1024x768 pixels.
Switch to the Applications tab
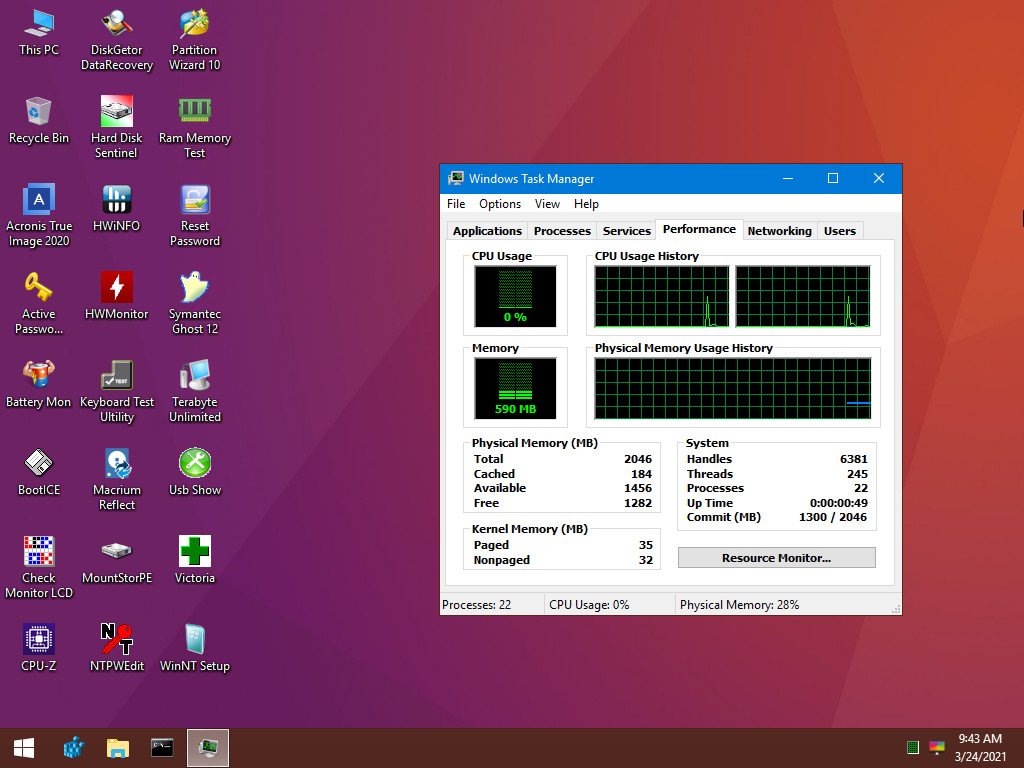point(487,231)
